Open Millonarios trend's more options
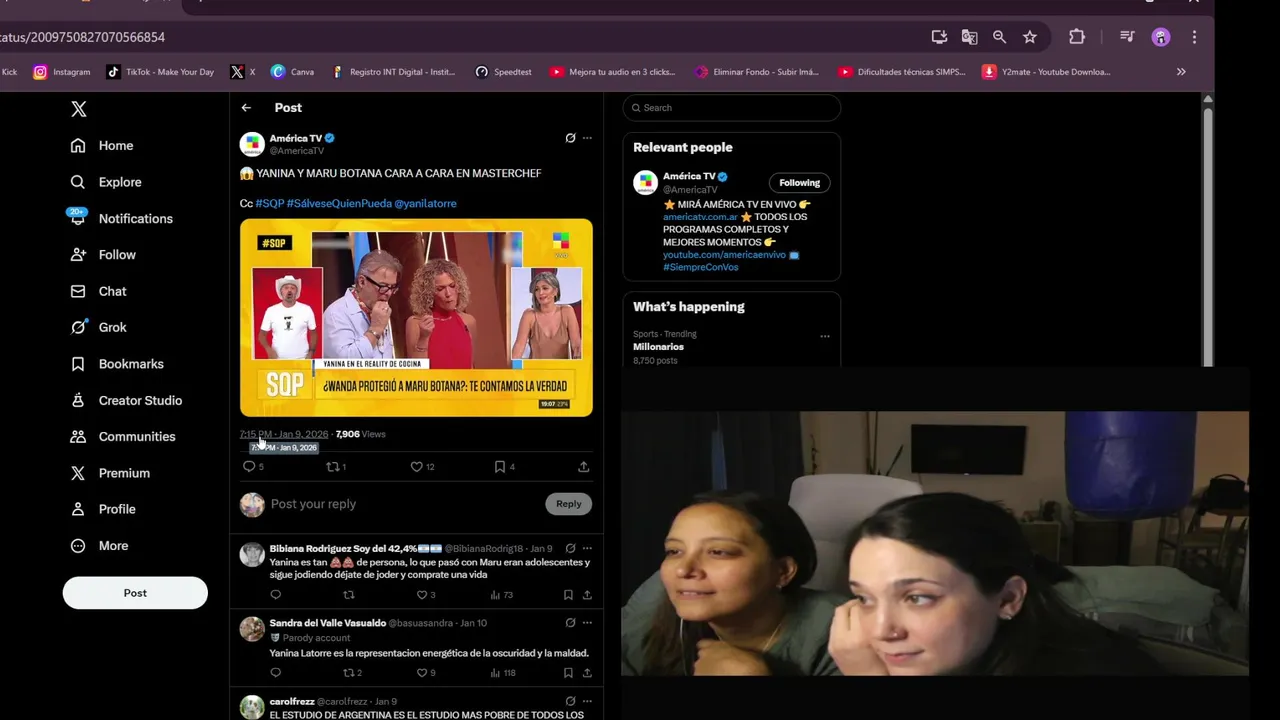Viewport: 1280px width, 720px height. [825, 336]
